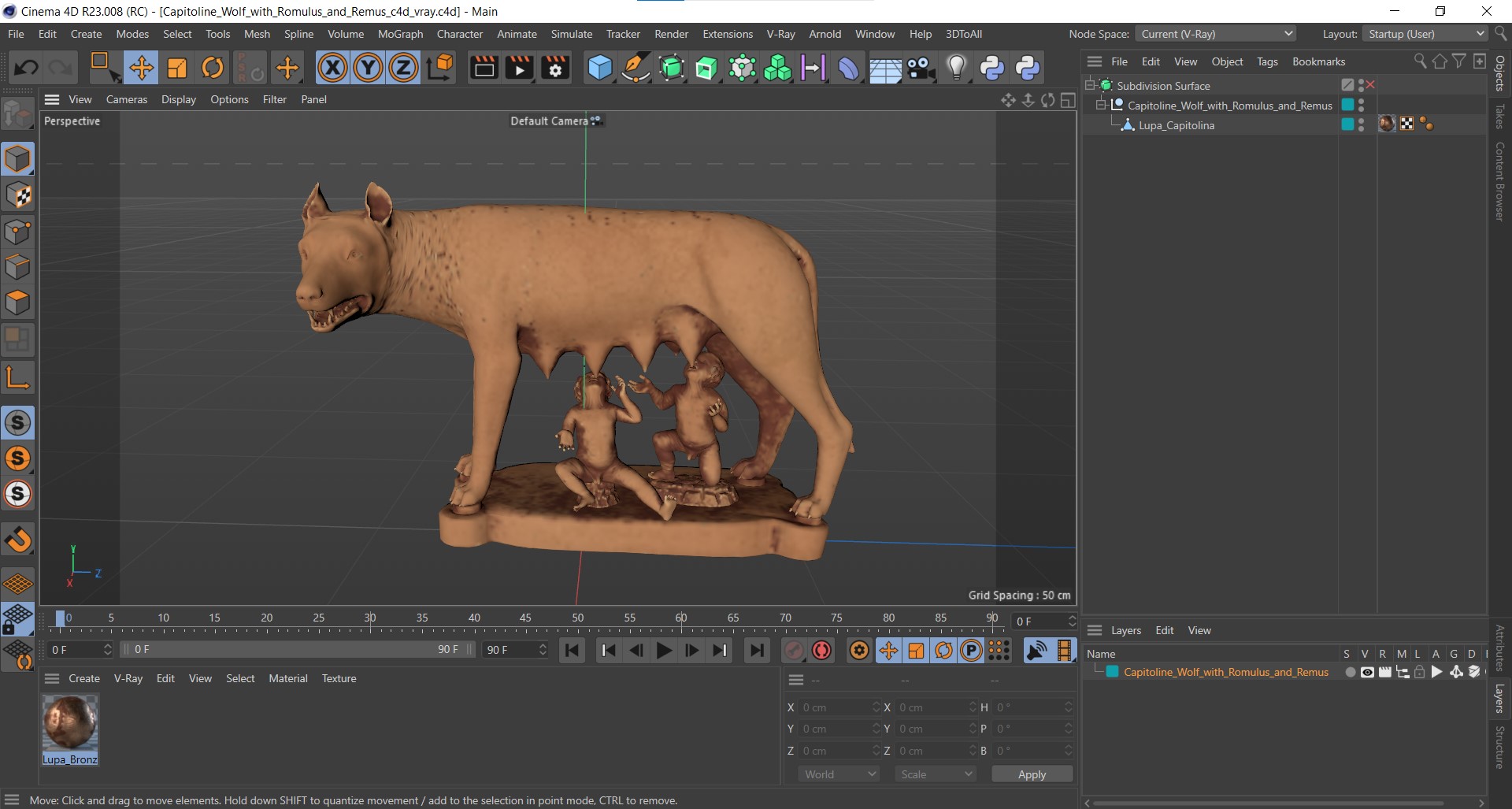Click the Apply coordinates button
The image size is (1512, 809).
point(1032,774)
